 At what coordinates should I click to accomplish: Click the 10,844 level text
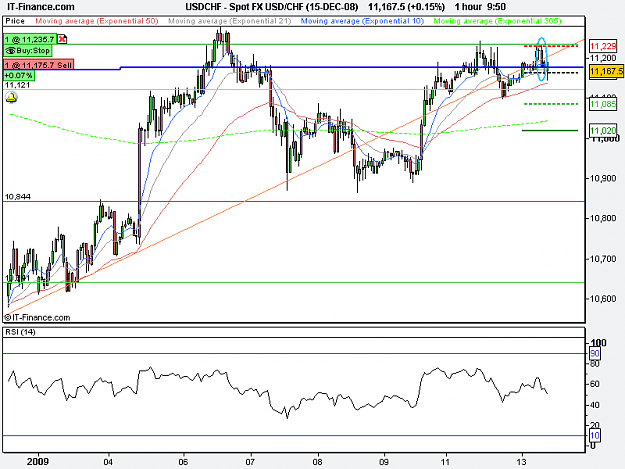coord(18,197)
